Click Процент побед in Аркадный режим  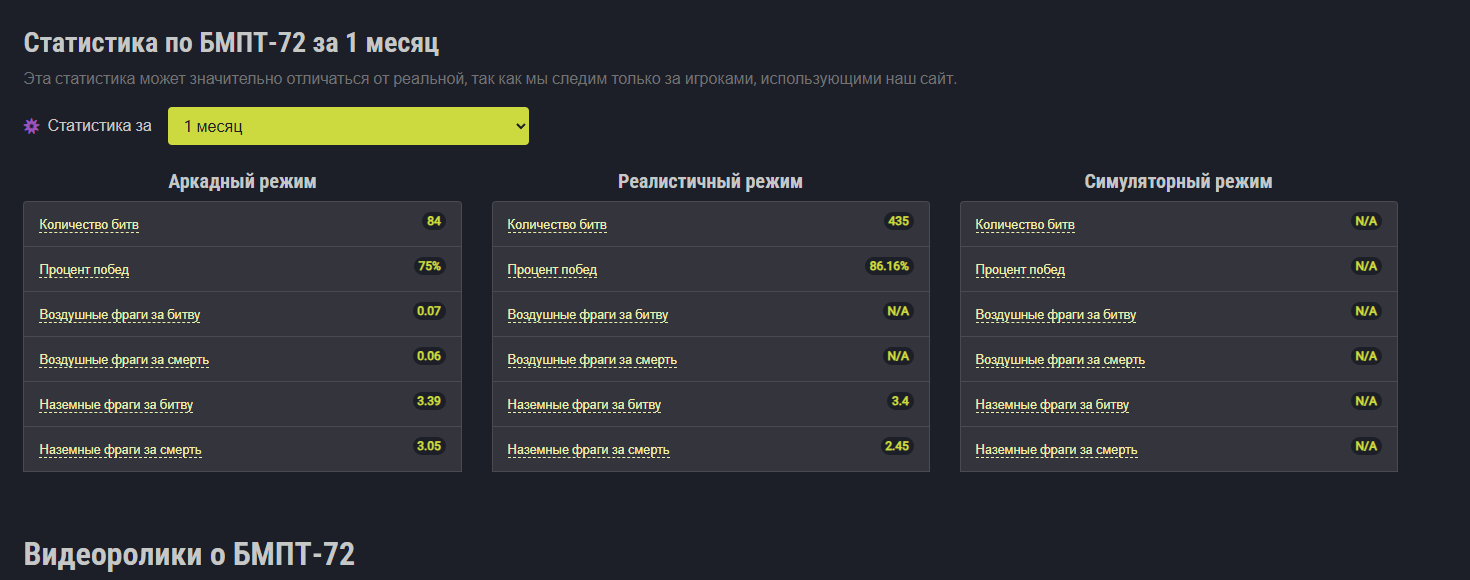(84, 270)
